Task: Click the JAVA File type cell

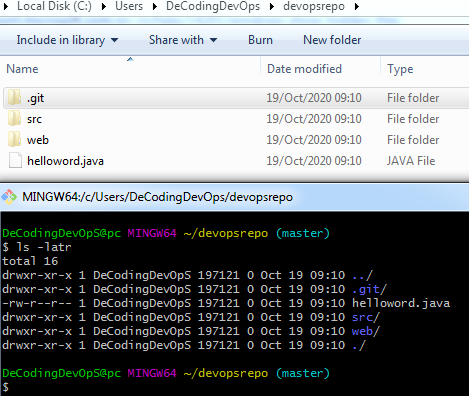Action: pyautogui.click(x=411, y=161)
